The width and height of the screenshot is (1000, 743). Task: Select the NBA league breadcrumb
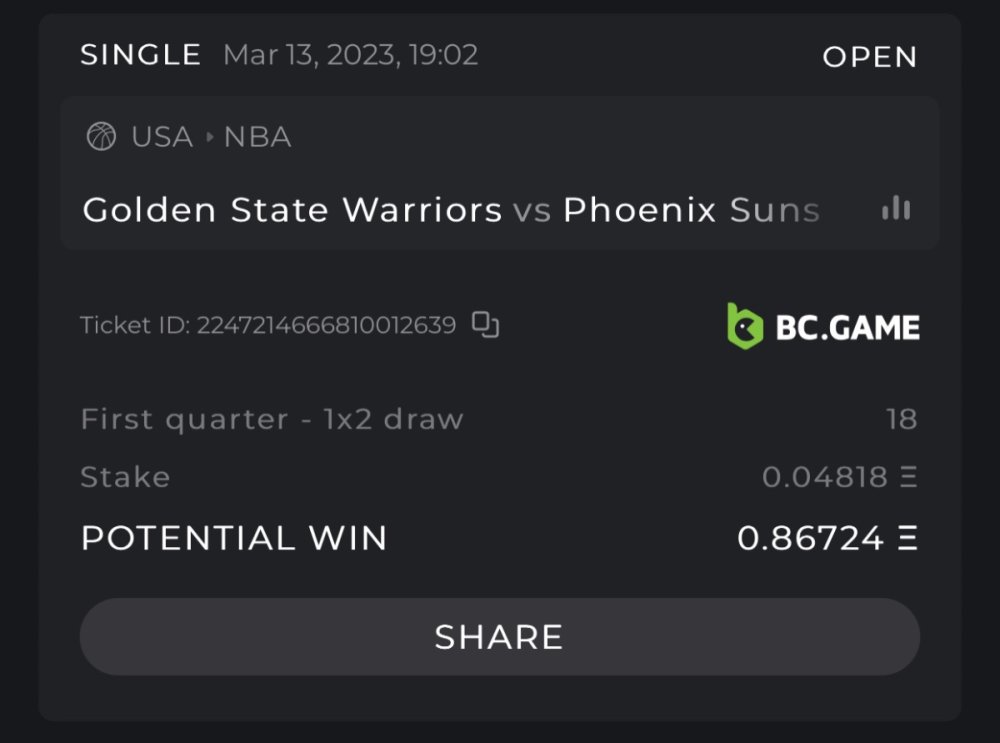257,136
